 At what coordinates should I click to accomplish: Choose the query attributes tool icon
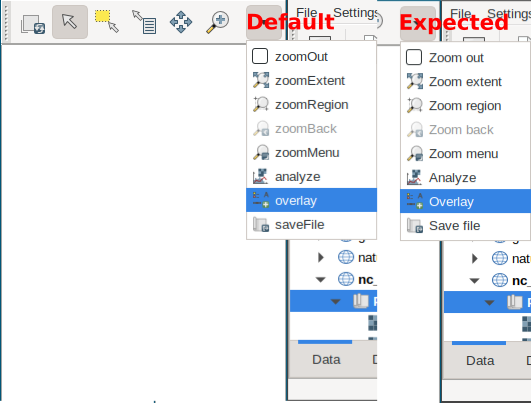pos(144,22)
